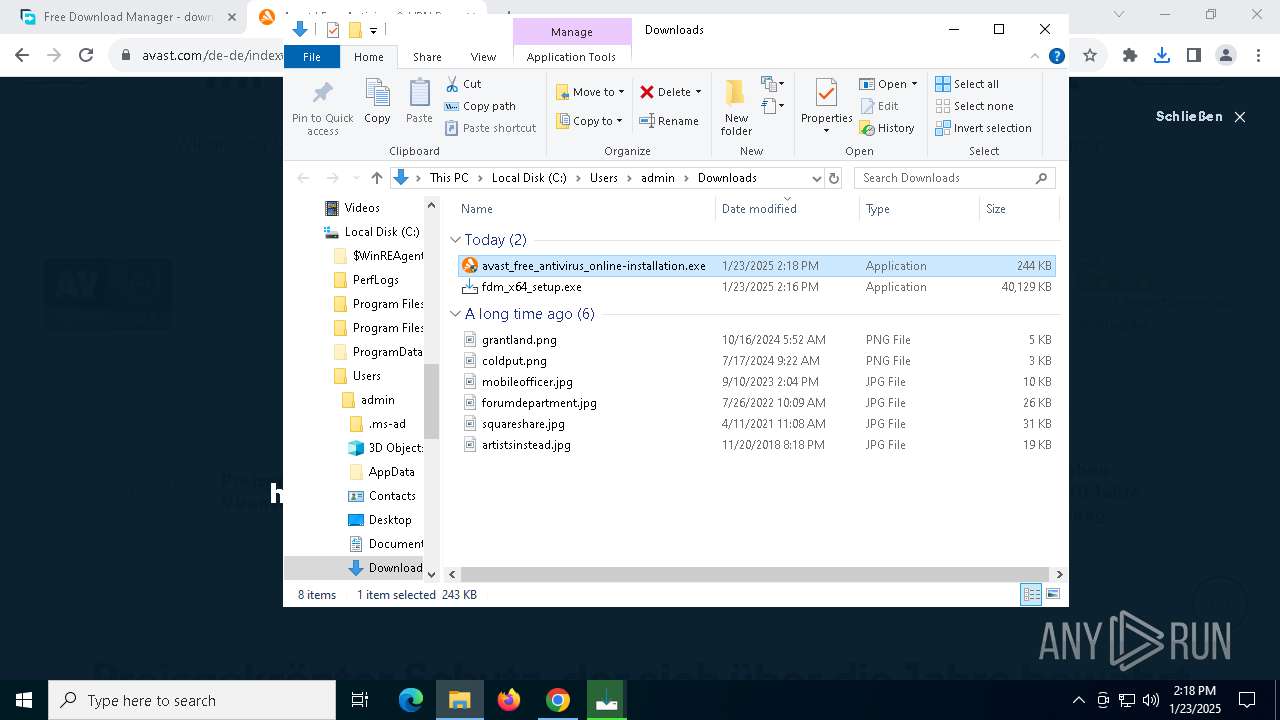Bookmark page with Chrome star icon
Screen dimensions: 1280x720
point(1090,56)
